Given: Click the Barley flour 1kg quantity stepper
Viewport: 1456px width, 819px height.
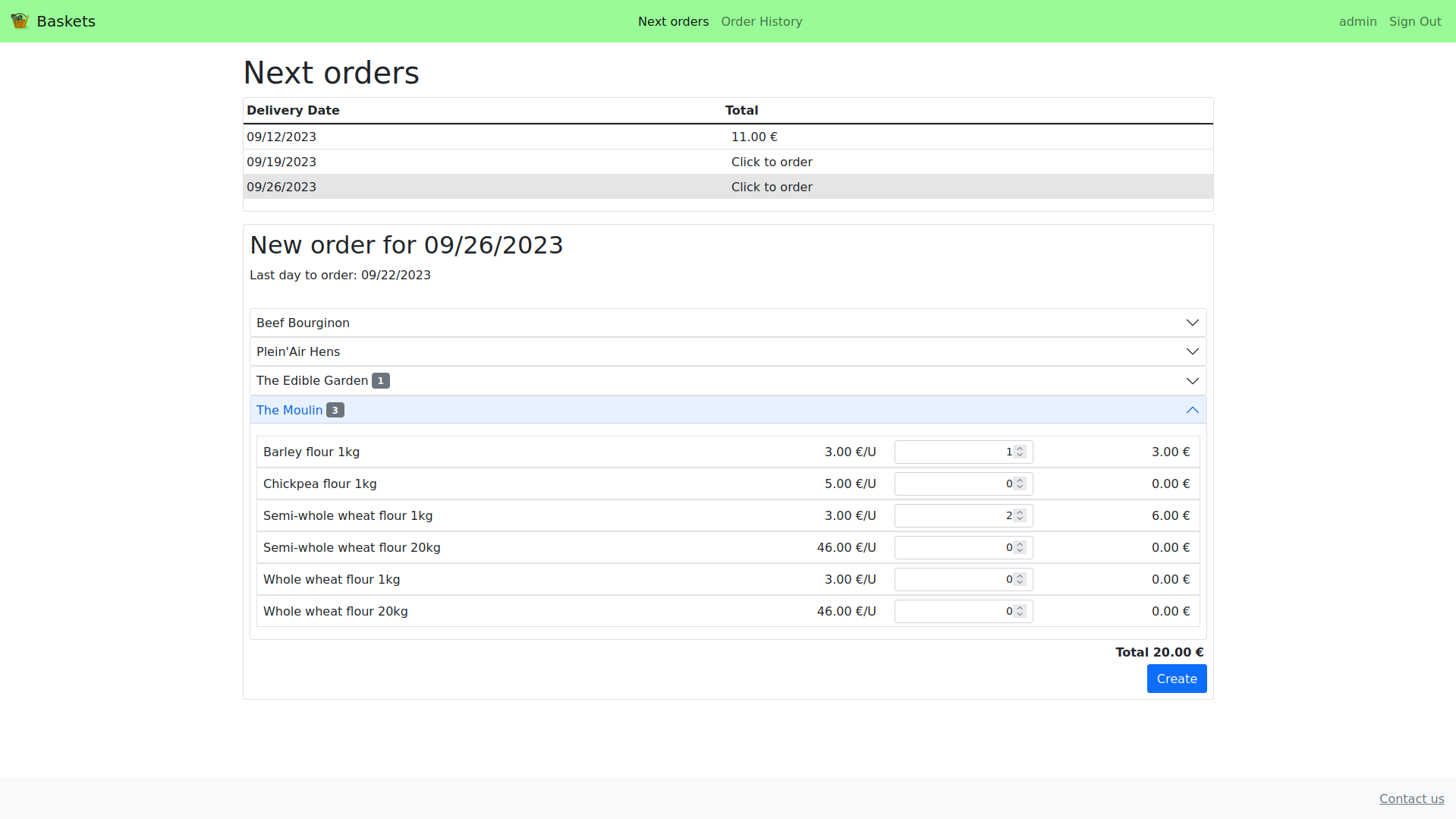Looking at the screenshot, I should (1020, 452).
